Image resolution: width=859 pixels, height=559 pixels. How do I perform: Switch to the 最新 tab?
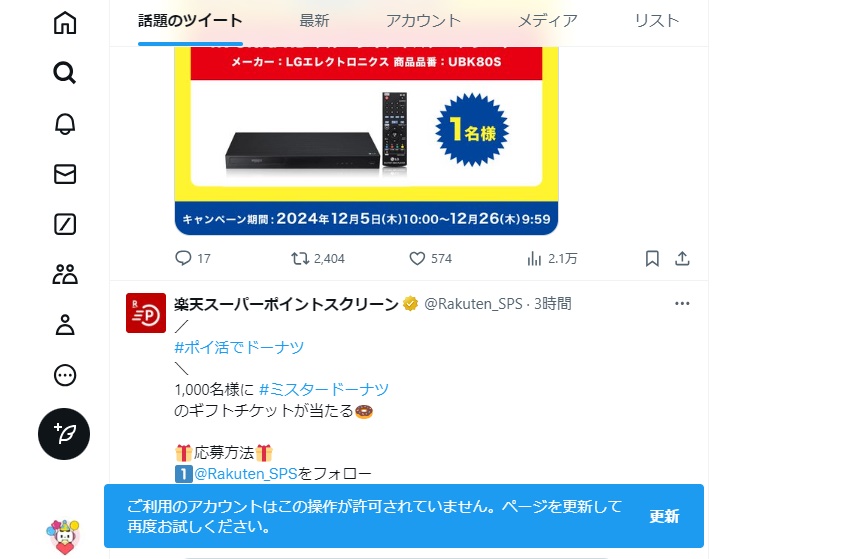[x=314, y=21]
